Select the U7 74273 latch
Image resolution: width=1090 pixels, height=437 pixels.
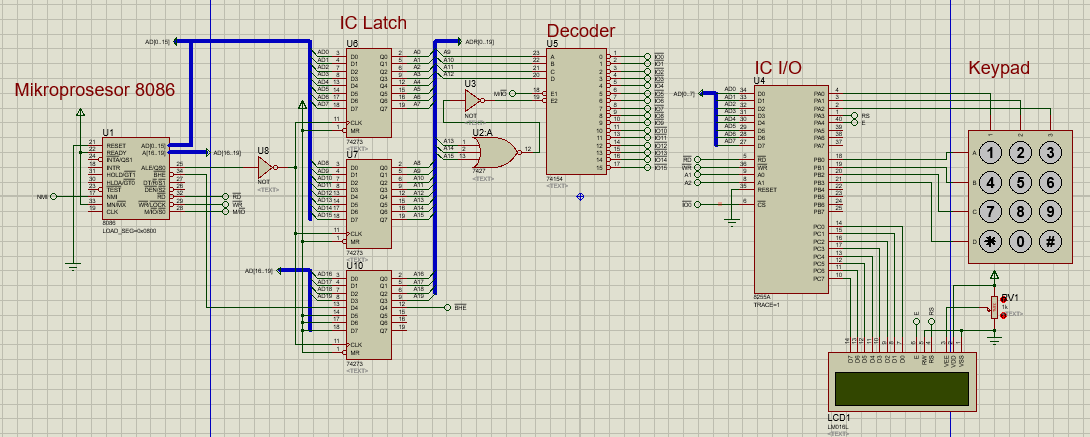pyautogui.click(x=368, y=204)
